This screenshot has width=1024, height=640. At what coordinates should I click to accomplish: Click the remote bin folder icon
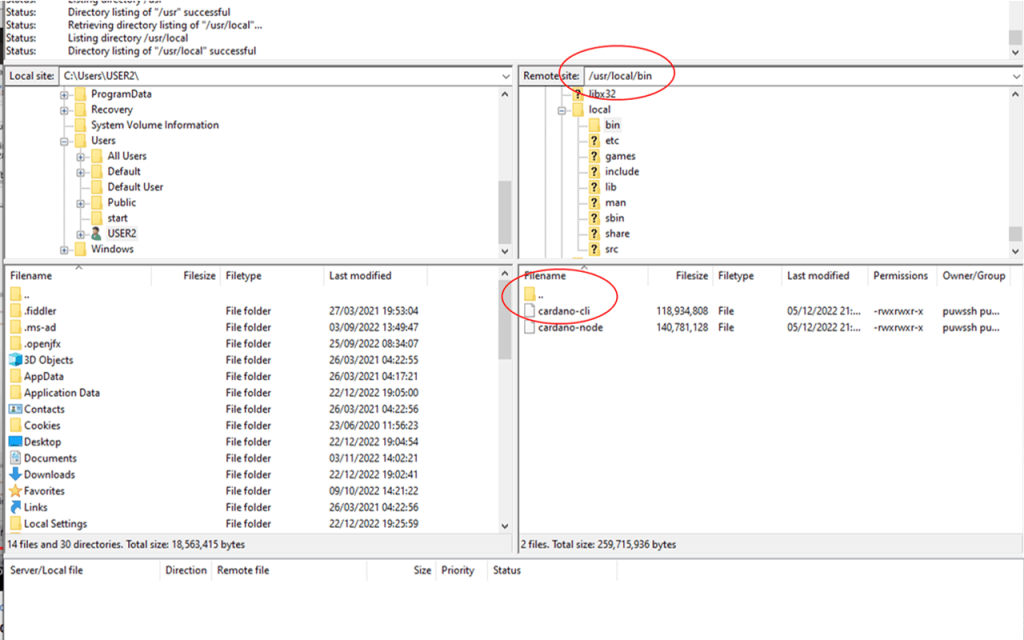click(594, 125)
